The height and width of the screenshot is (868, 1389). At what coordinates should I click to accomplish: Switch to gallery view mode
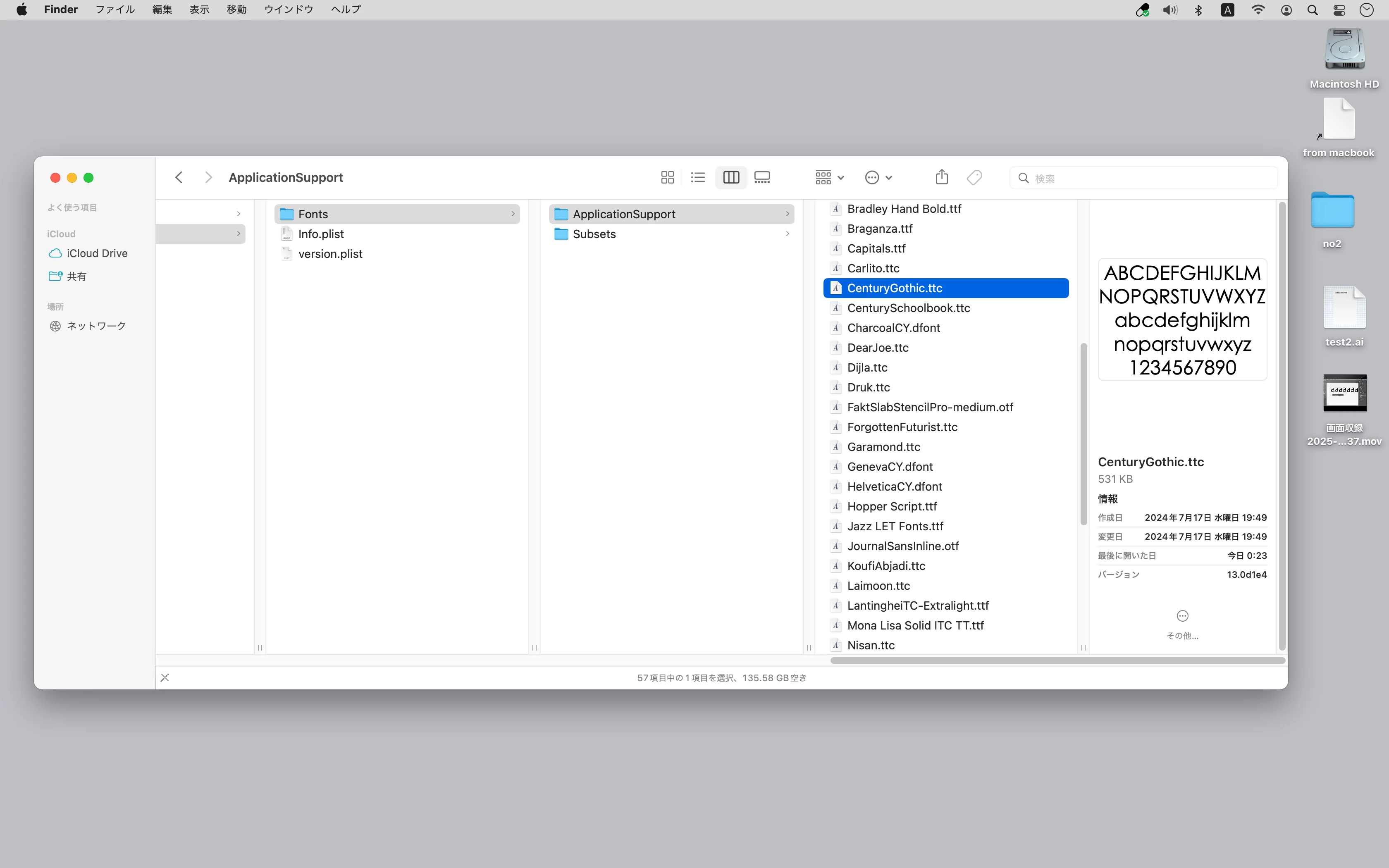click(x=762, y=177)
